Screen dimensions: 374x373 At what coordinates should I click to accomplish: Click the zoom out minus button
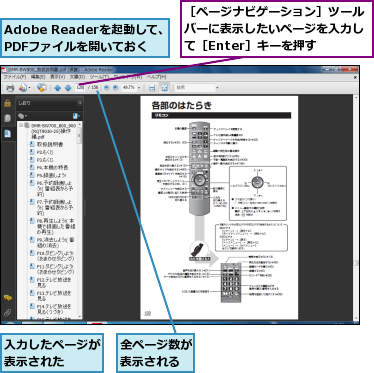107,88
